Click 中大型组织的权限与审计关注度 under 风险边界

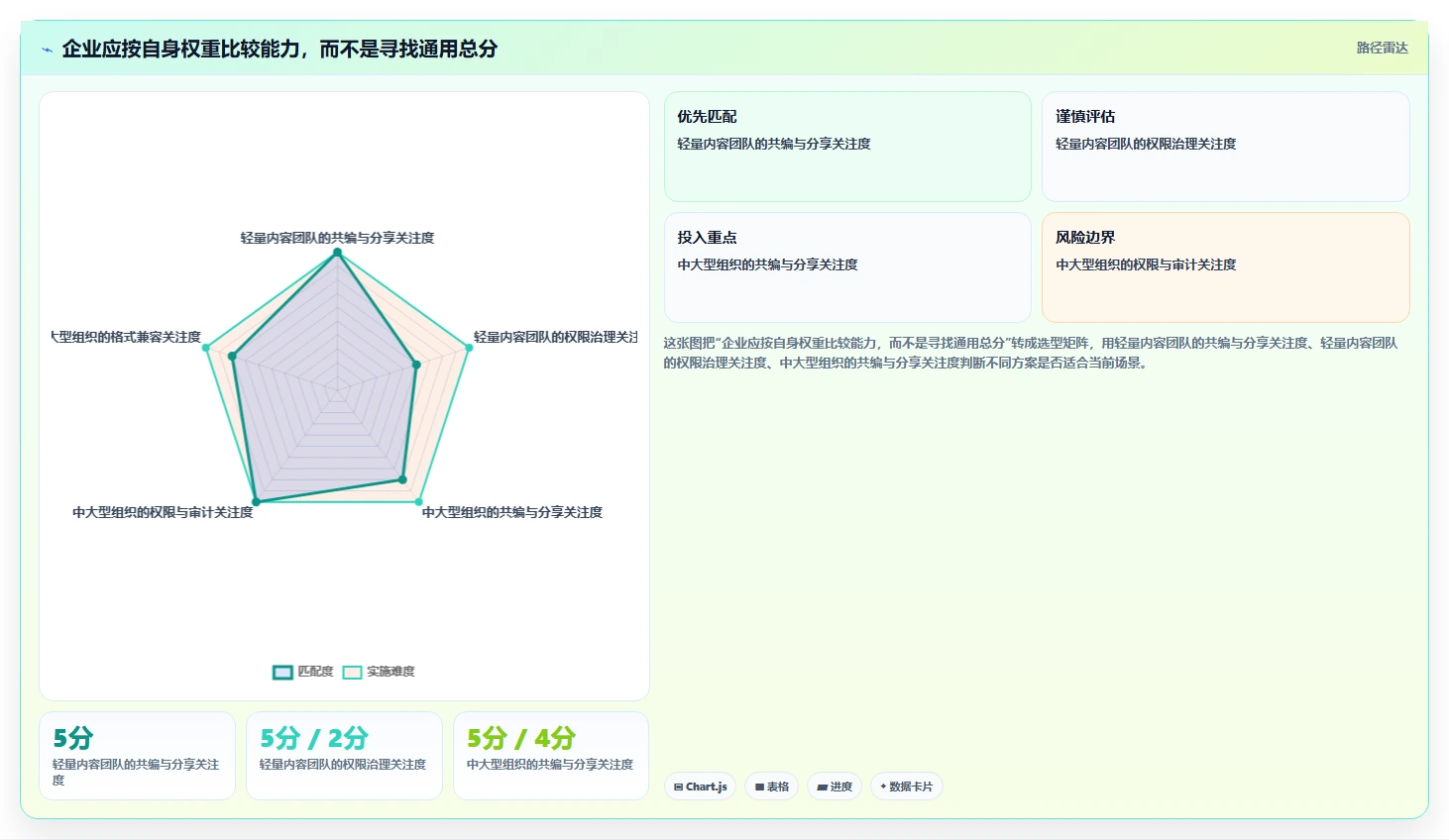(x=1146, y=264)
